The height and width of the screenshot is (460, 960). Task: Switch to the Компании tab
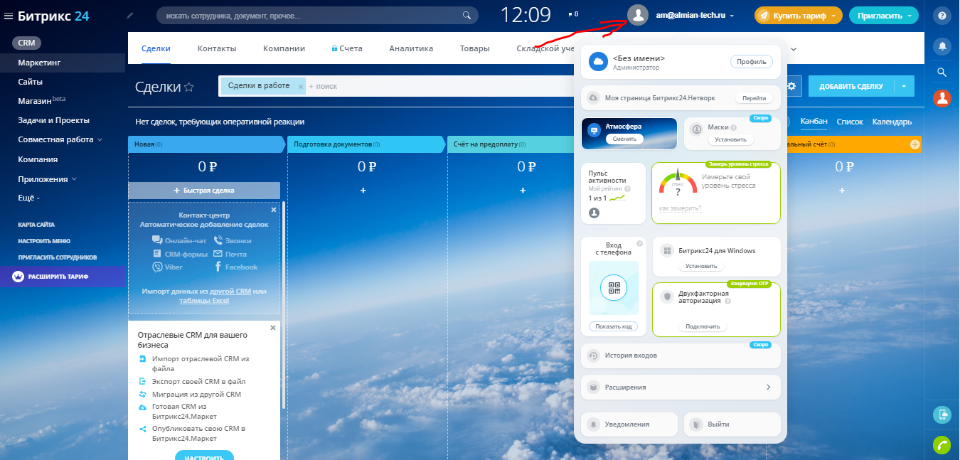pyautogui.click(x=284, y=48)
